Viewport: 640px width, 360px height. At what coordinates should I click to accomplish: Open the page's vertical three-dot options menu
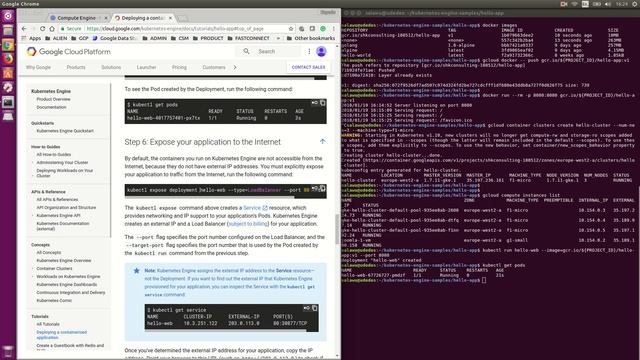pyautogui.click(x=309, y=51)
